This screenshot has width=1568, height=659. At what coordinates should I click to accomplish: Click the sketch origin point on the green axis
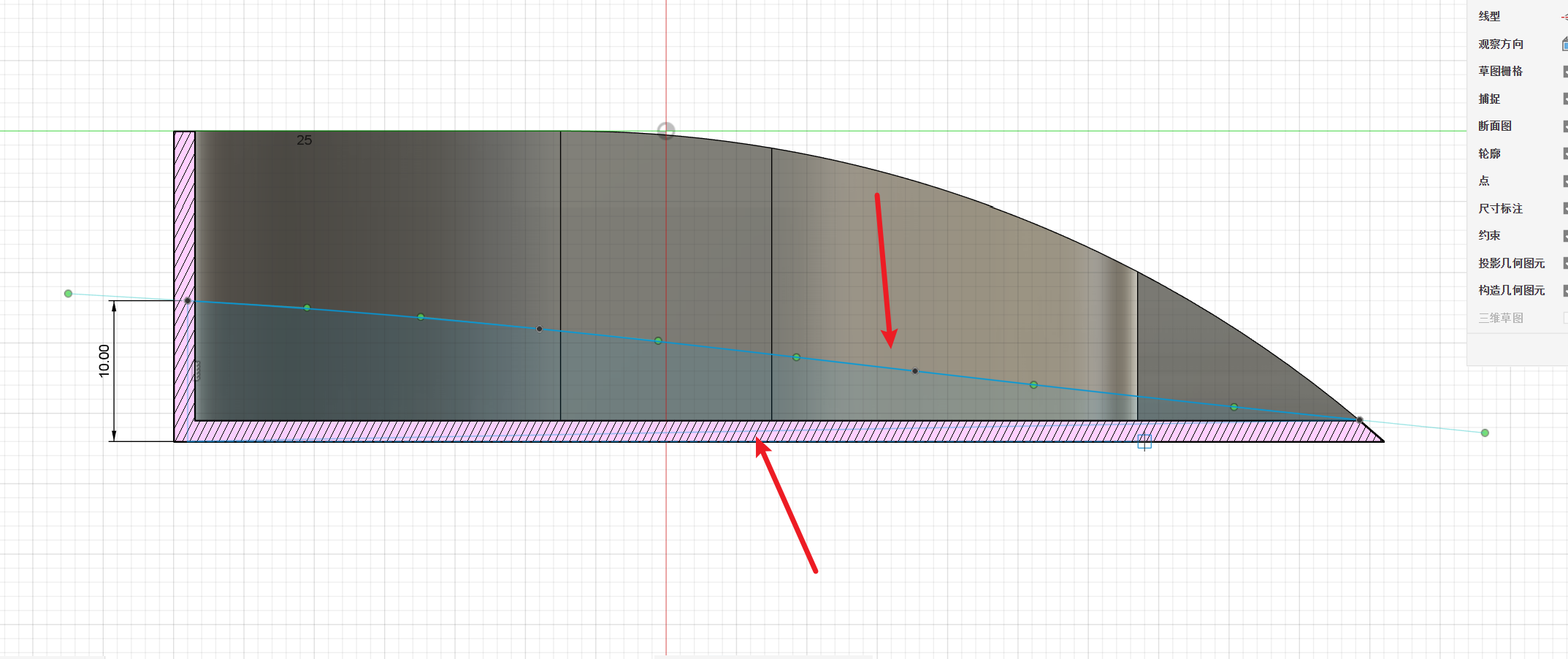tap(665, 131)
